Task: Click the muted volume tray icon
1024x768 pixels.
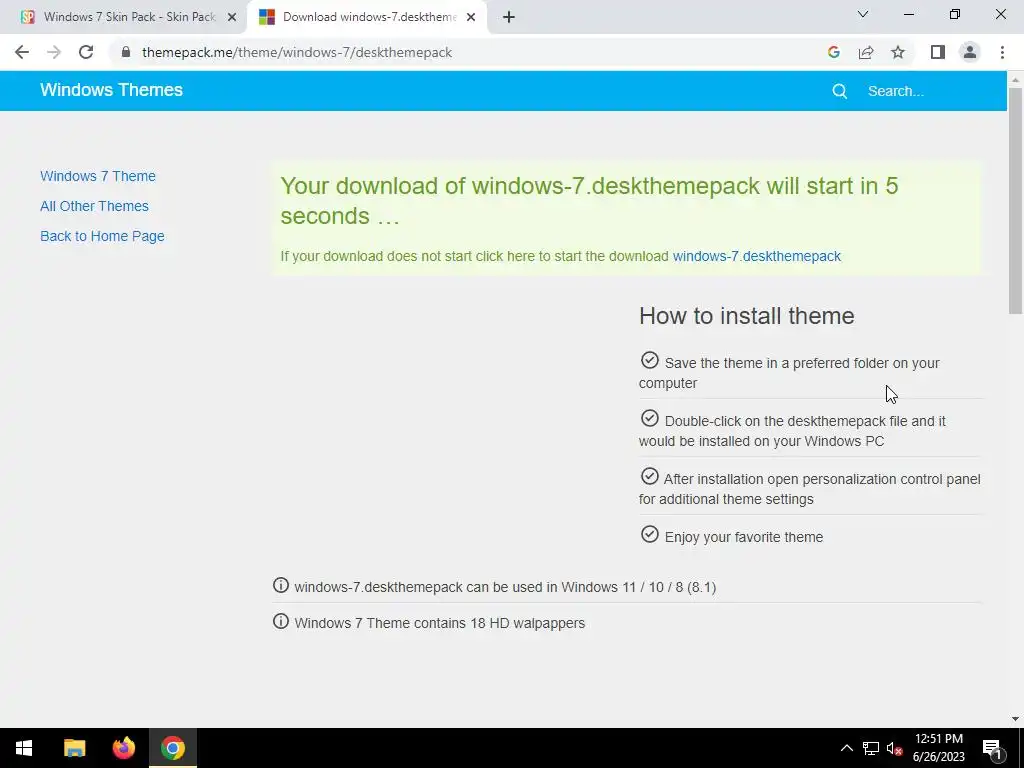Action: [x=895, y=748]
